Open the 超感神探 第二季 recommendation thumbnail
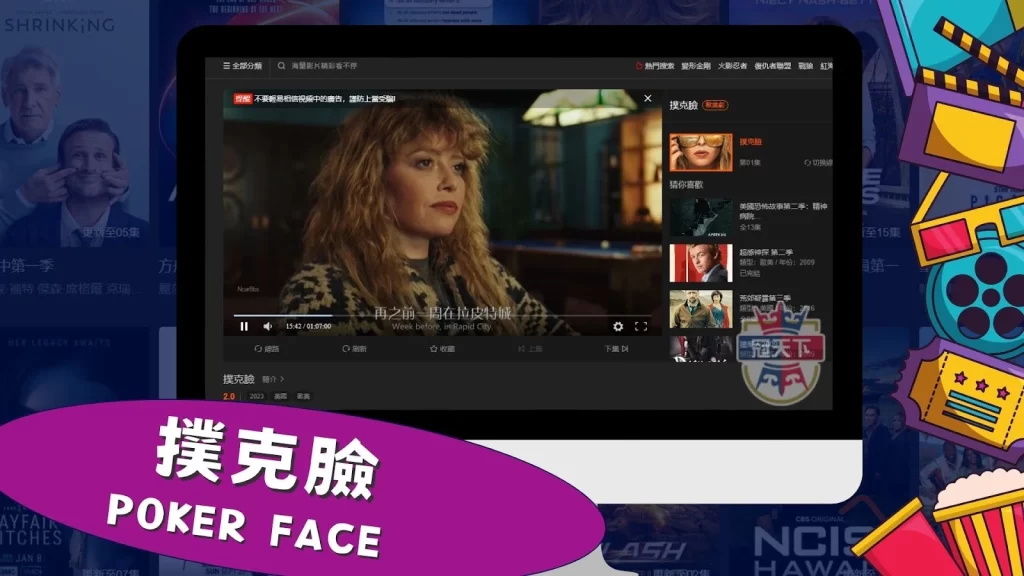The image size is (1024, 576). (700, 262)
